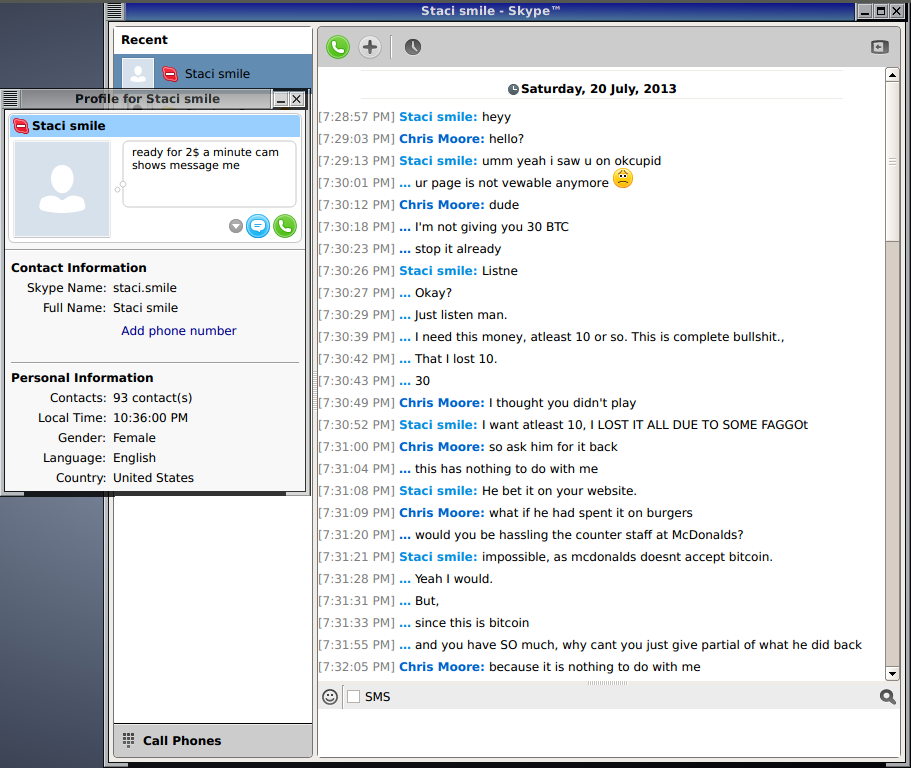Click the Skype Name value staci.smile
911x768 pixels.
pos(145,288)
